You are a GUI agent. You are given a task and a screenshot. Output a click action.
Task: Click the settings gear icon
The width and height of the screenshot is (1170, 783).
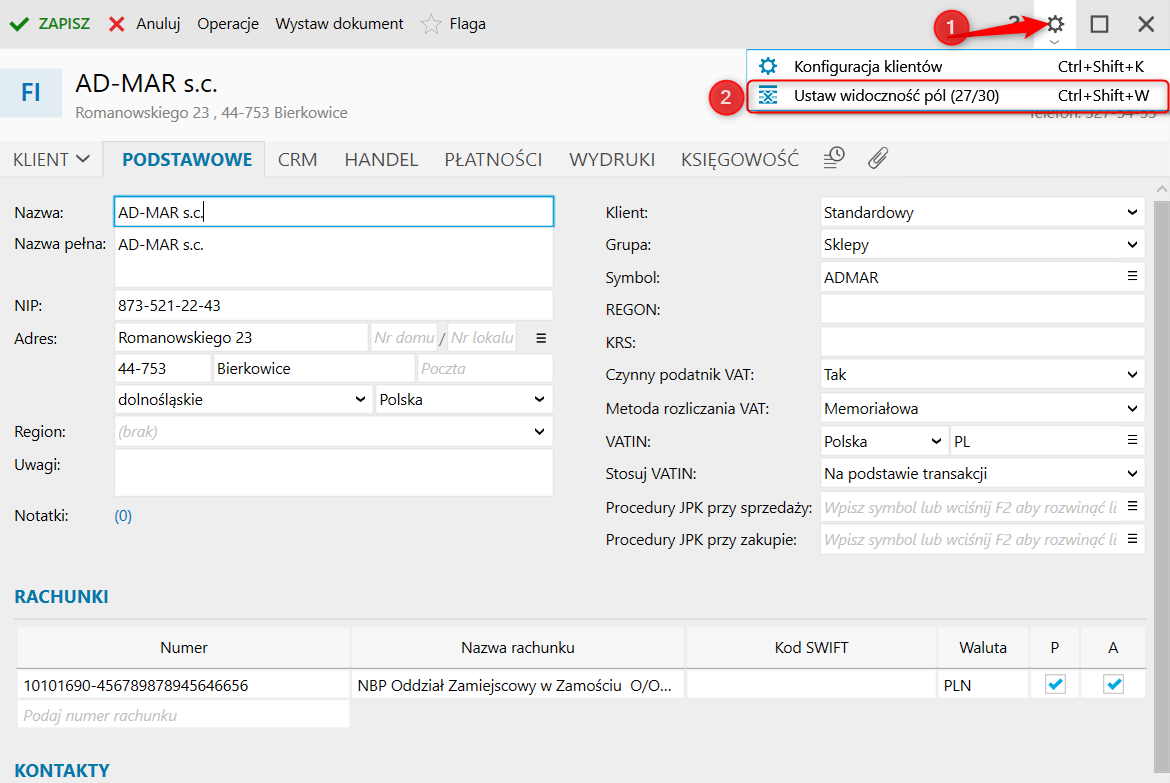coord(1055,24)
